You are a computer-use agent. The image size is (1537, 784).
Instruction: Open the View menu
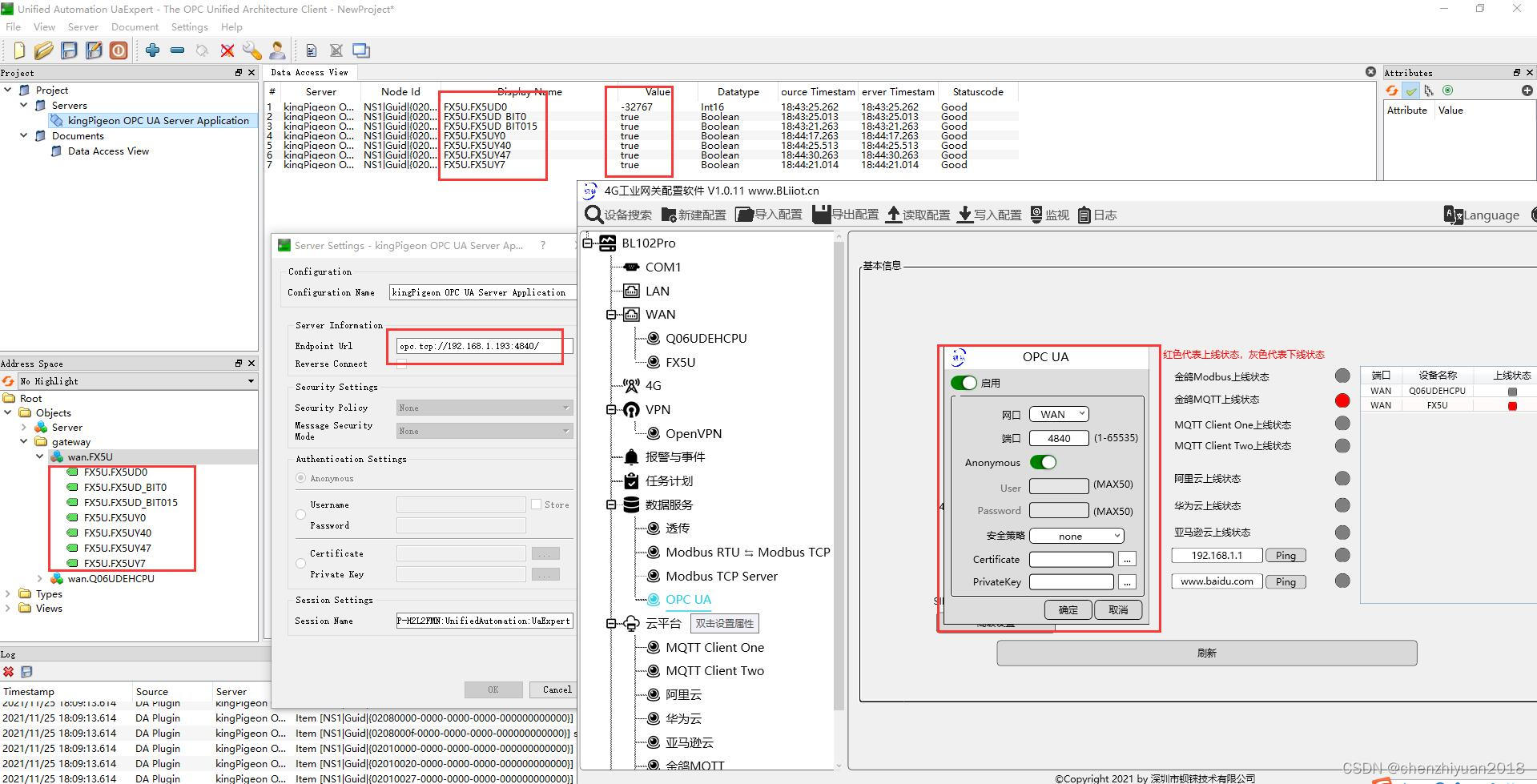coord(44,27)
